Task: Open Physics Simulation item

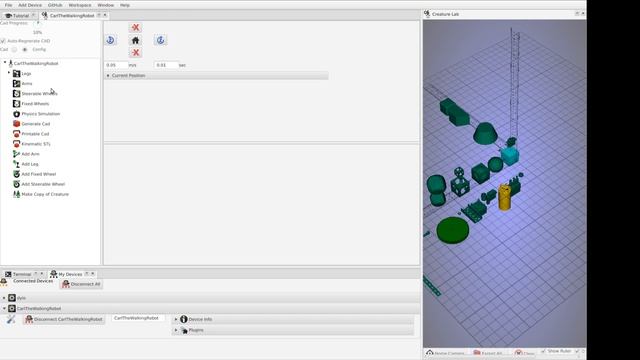Action: 40,113
